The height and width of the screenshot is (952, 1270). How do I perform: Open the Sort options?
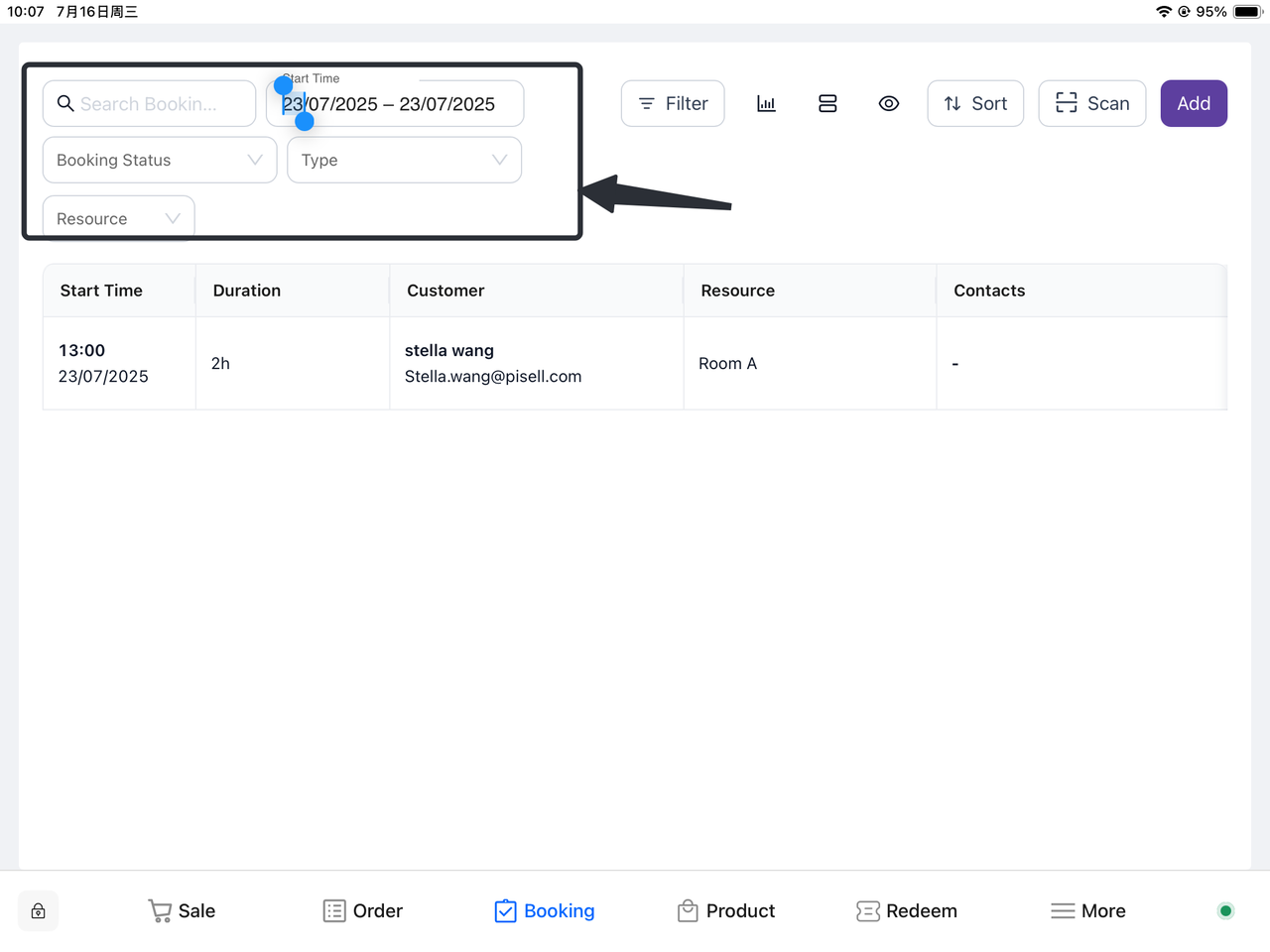(974, 103)
